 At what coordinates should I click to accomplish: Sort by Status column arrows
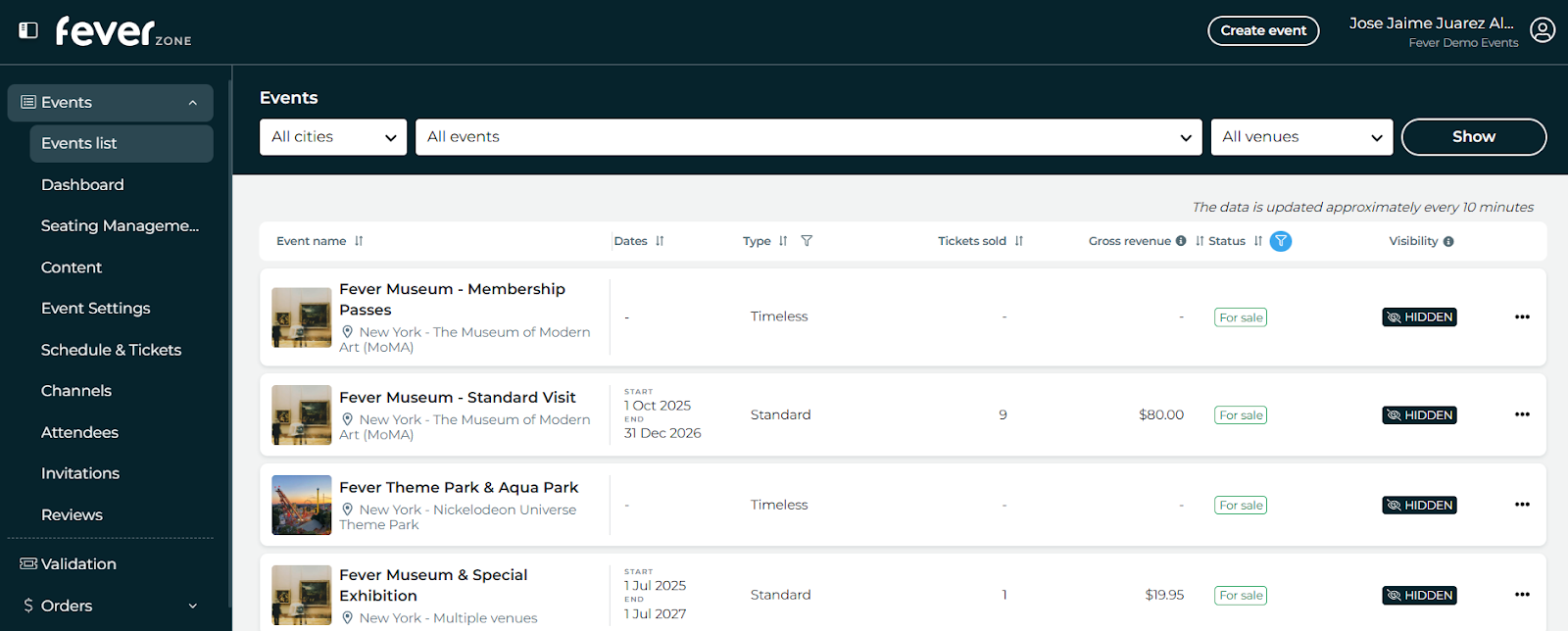click(1258, 241)
